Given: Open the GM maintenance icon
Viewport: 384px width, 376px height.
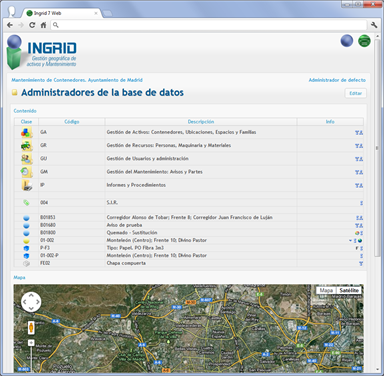Looking at the screenshot, I should coord(27,172).
